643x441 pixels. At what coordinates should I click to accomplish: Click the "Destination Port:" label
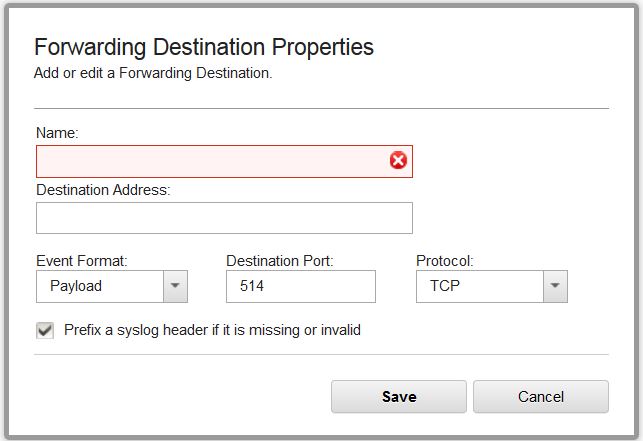[x=280, y=261]
